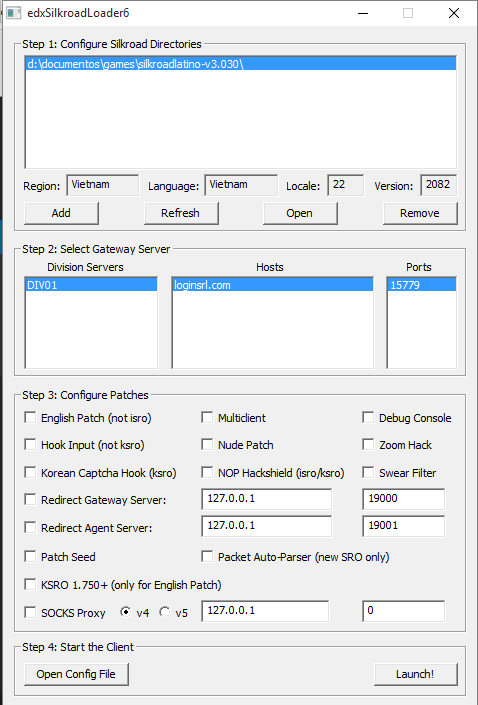The height and width of the screenshot is (705, 478).
Task: Enable the Patch Seed checkbox
Action: click(30, 557)
